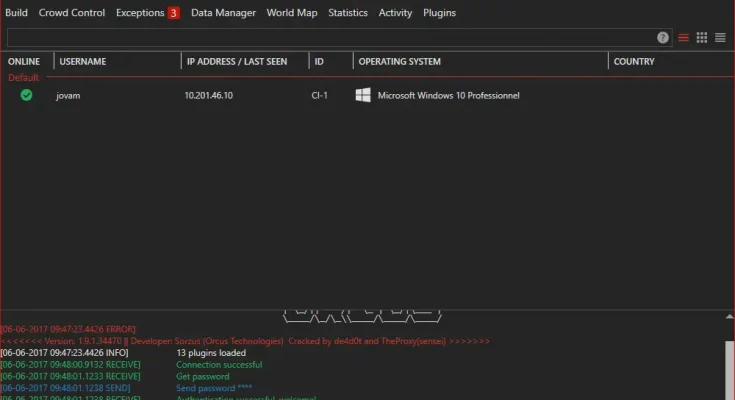735x400 pixels.
Task: Sort clients by the USERNAME column header
Action: [x=83, y=62]
